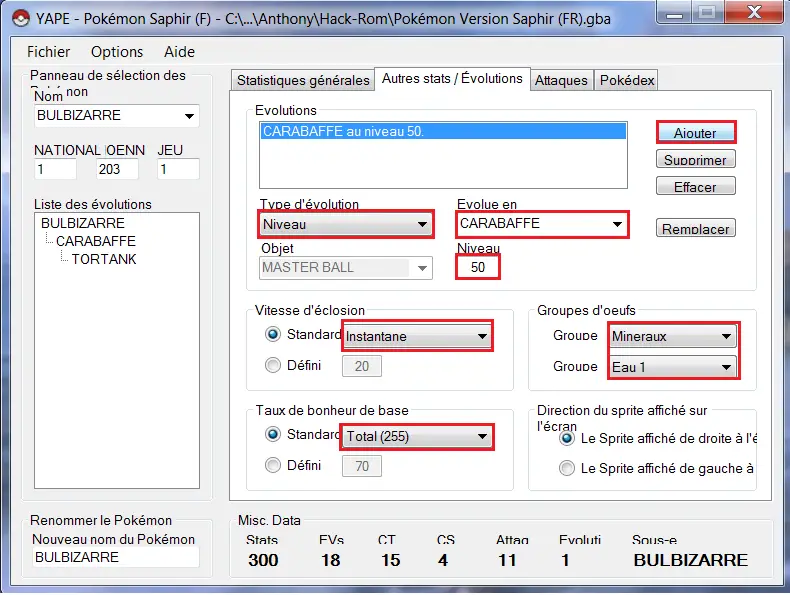Select 'CARABAFFE au niveau 50.' list entry
The height and width of the screenshot is (595, 790).
(443, 131)
